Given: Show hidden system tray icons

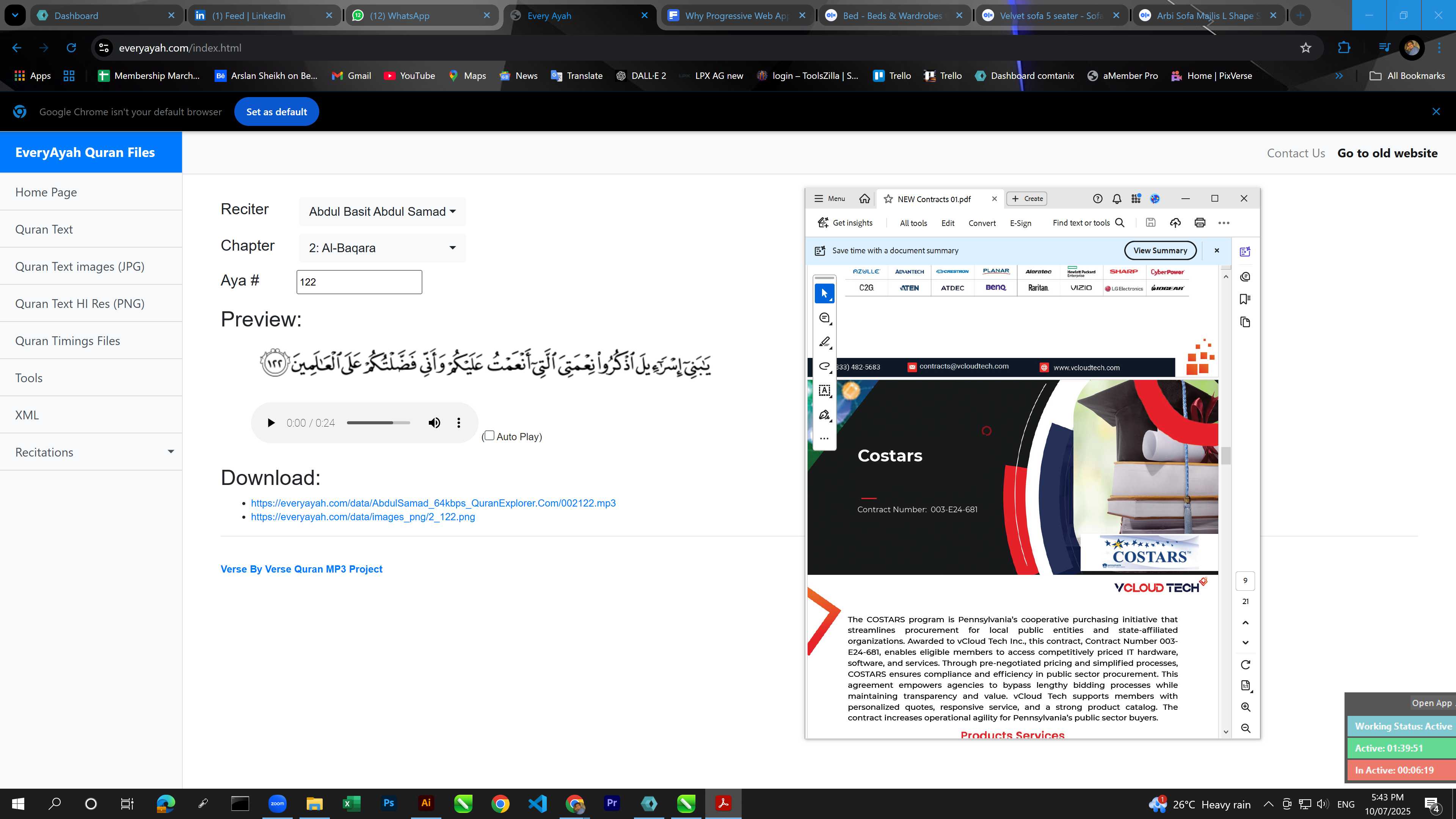Looking at the screenshot, I should coord(1268,804).
